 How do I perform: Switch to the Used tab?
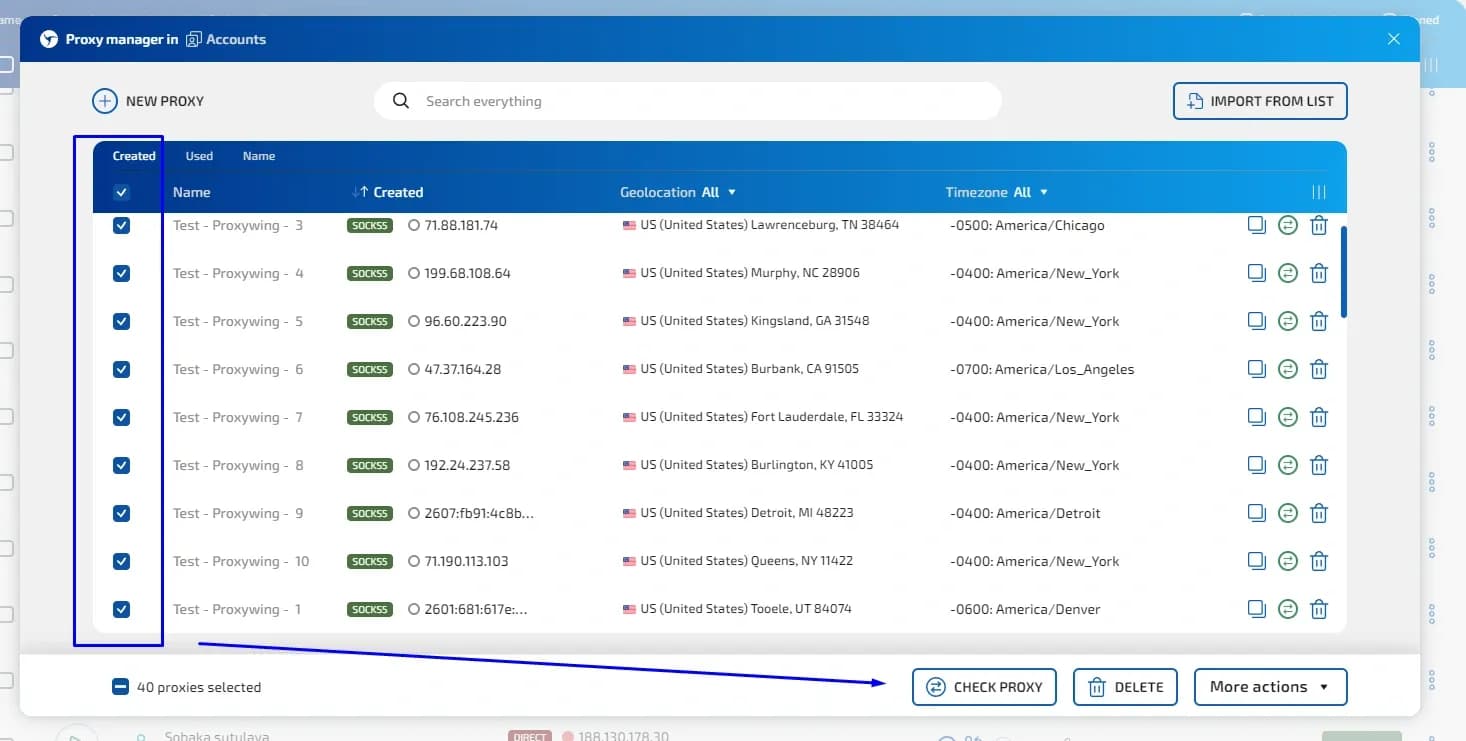[199, 156]
